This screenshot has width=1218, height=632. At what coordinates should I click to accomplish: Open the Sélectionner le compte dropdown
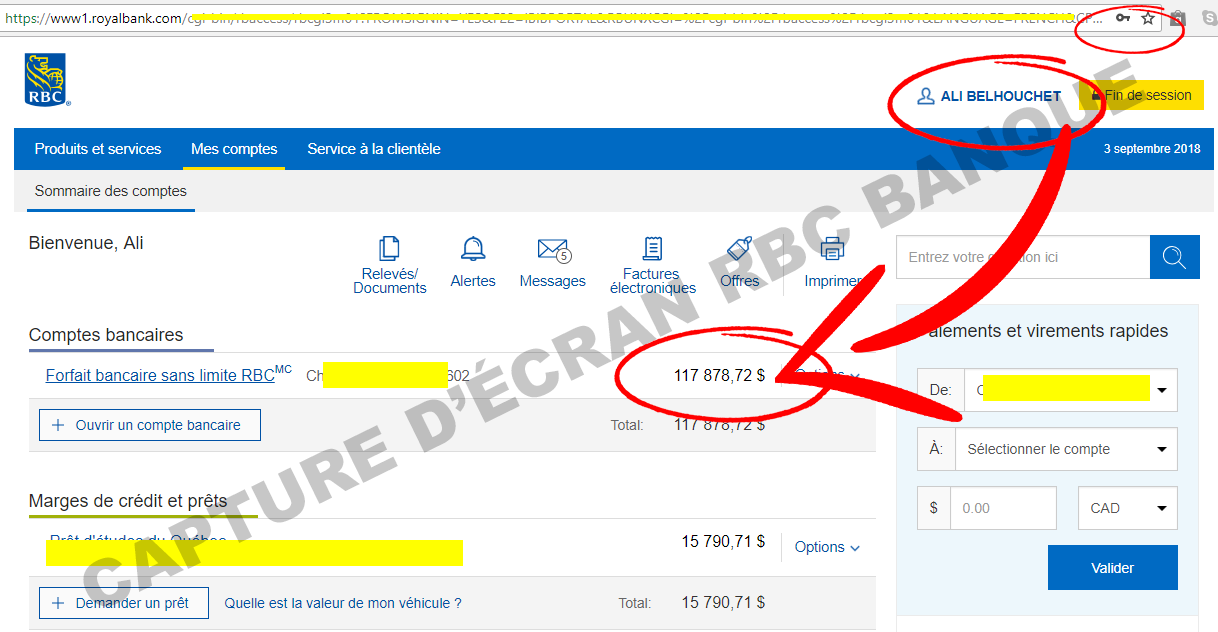[1066, 449]
